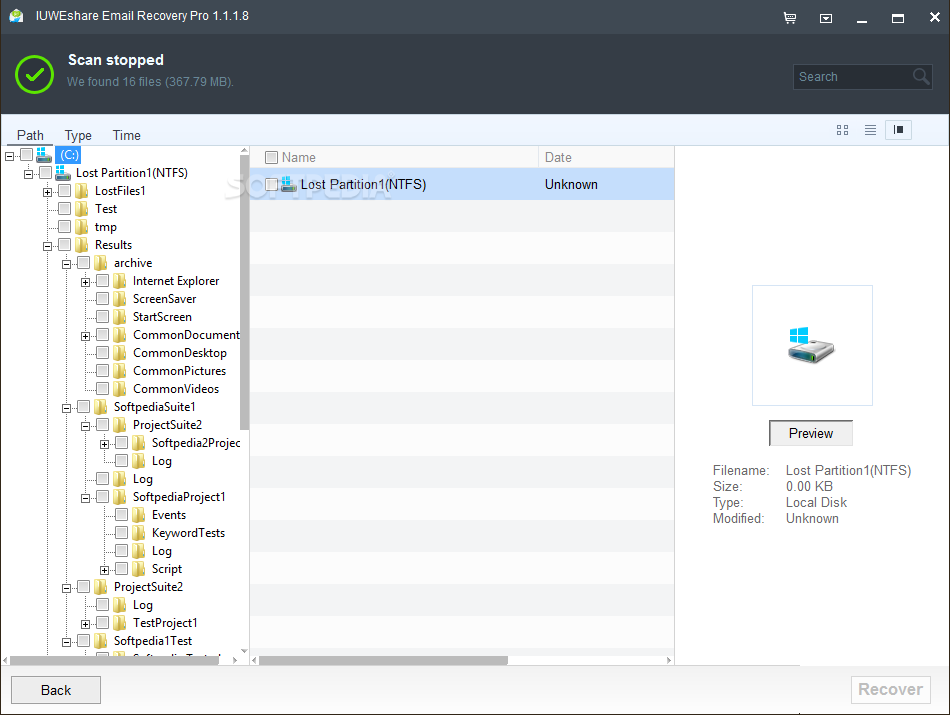950x715 pixels.
Task: Switch to thumbnail grid view
Action: click(x=842, y=130)
